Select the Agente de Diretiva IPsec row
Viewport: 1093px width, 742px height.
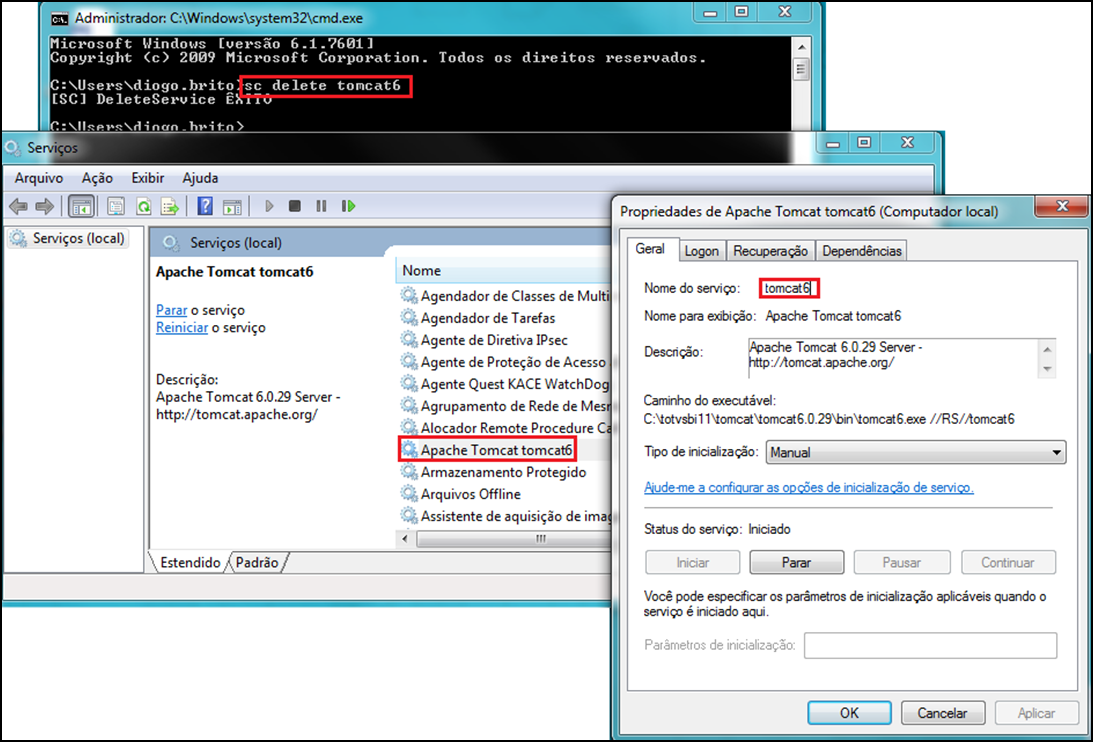[x=505, y=340]
